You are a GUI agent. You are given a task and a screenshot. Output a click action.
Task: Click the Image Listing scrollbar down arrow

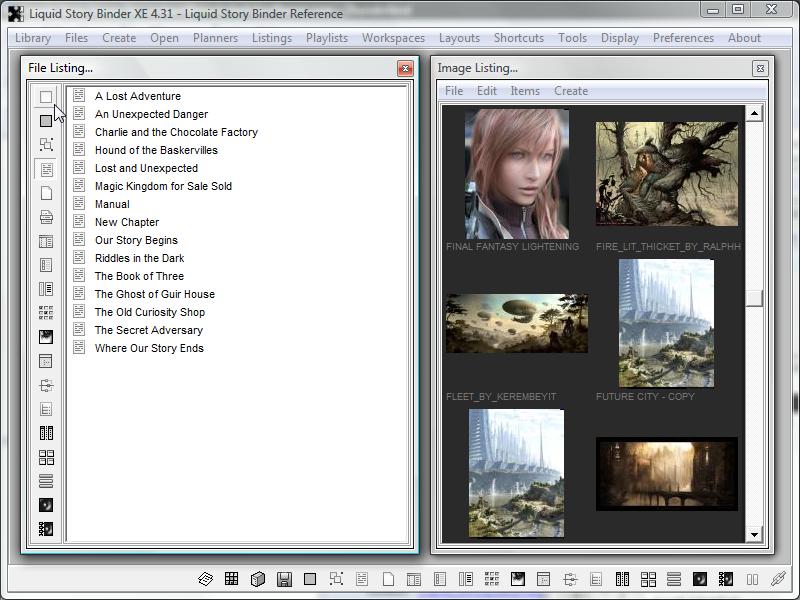[755, 535]
